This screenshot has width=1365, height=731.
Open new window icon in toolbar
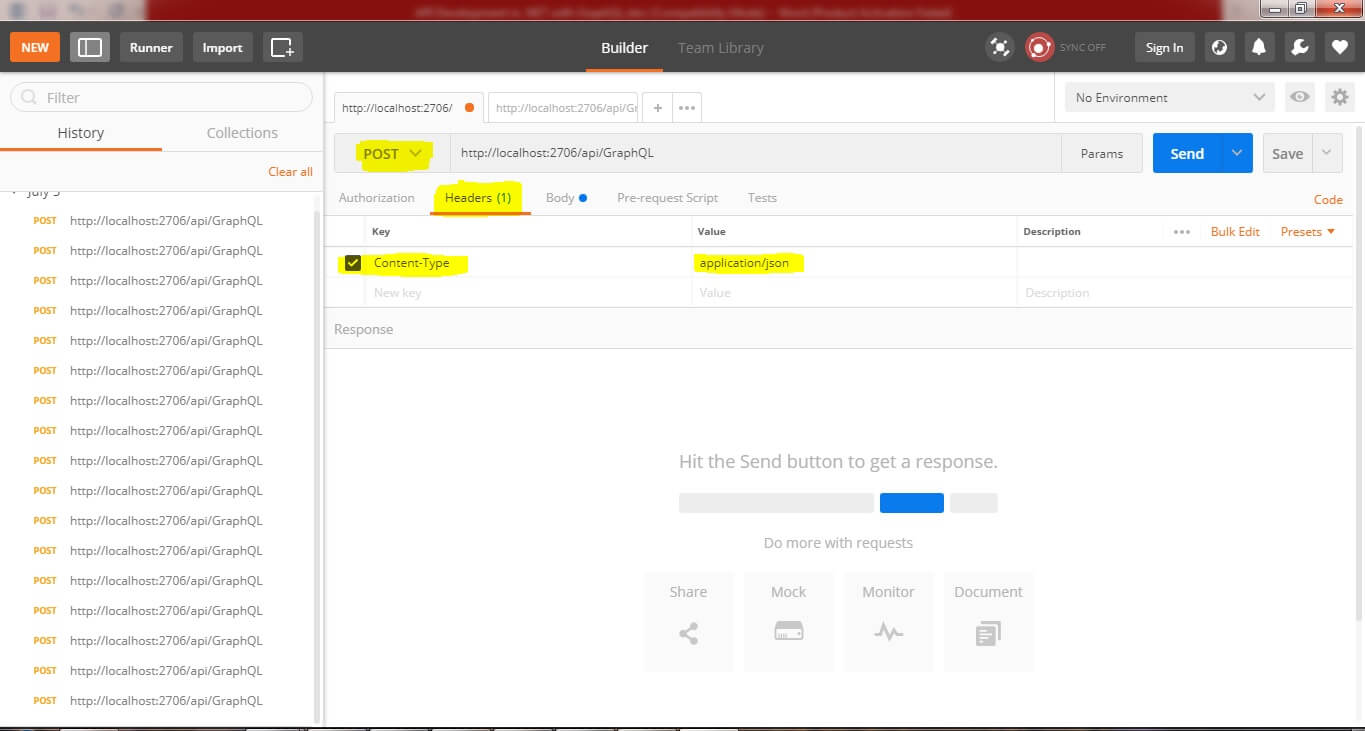[x=283, y=47]
